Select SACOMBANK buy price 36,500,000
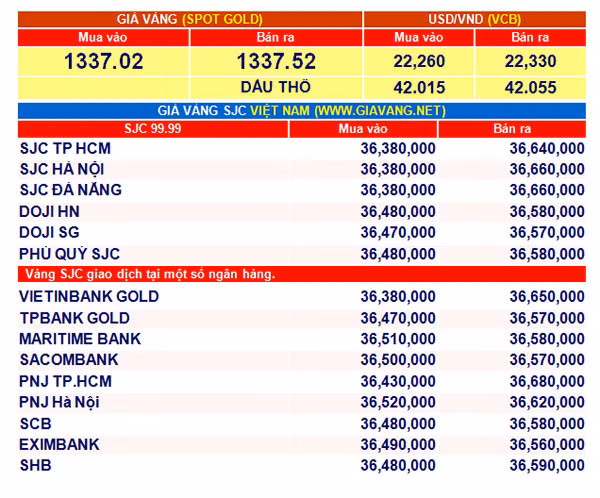The image size is (600, 498). pyautogui.click(x=398, y=360)
